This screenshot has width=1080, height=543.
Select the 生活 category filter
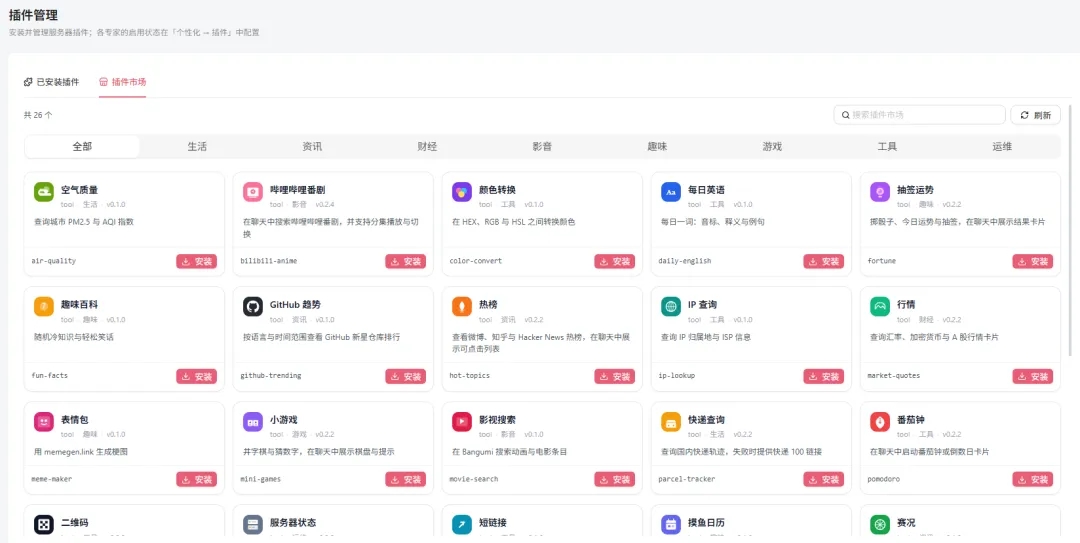[197, 147]
